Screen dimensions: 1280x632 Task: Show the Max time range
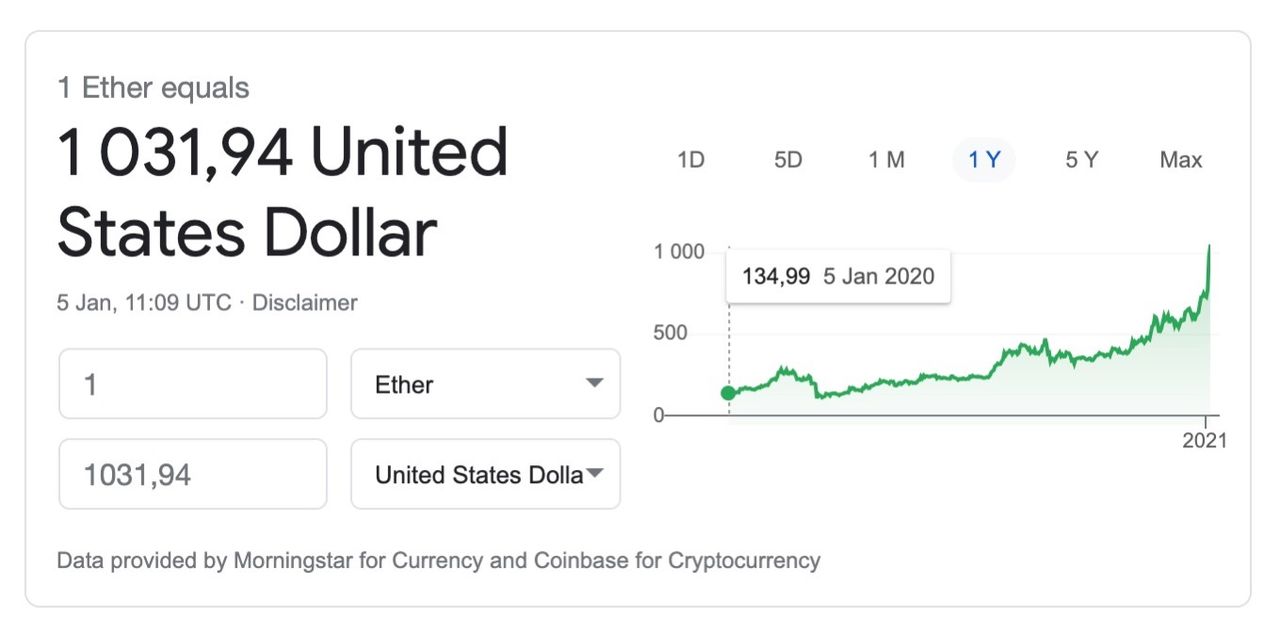pyautogui.click(x=1180, y=160)
